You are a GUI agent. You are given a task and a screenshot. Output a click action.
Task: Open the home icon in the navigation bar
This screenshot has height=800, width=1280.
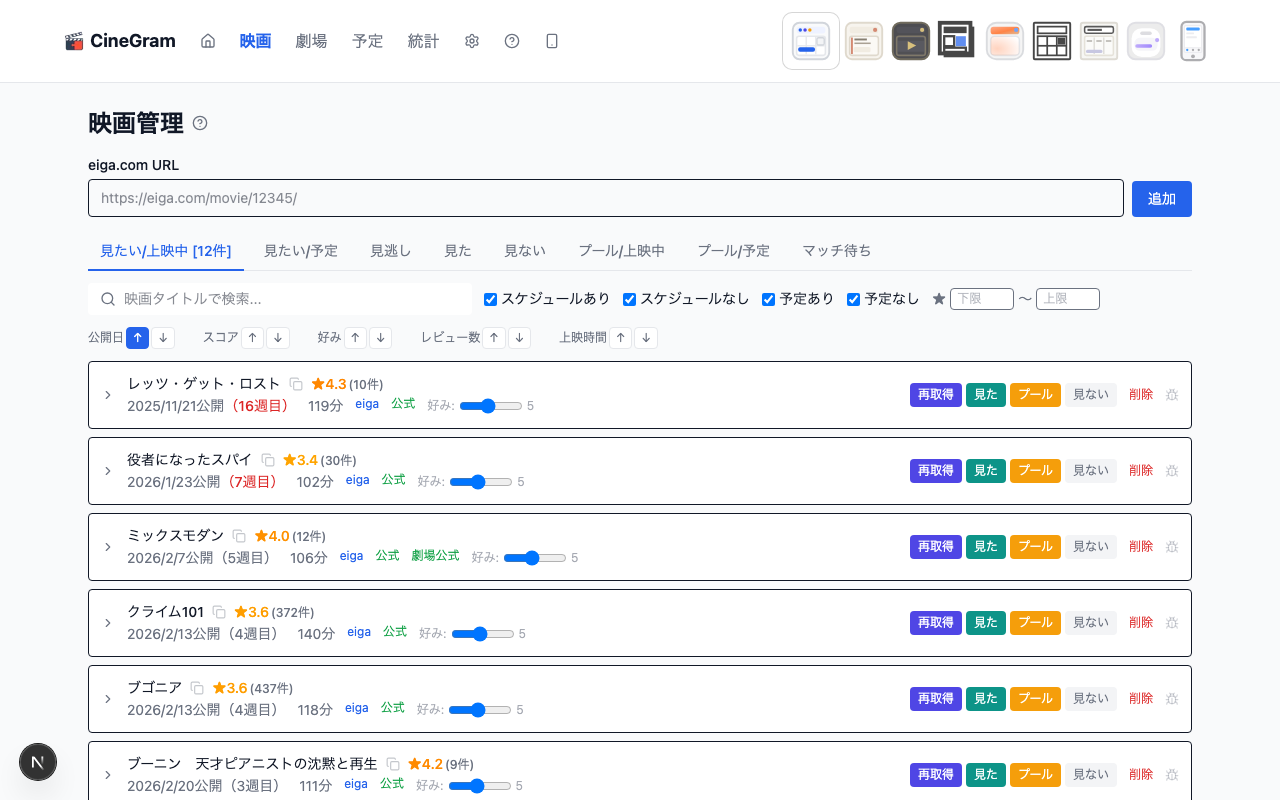click(207, 41)
